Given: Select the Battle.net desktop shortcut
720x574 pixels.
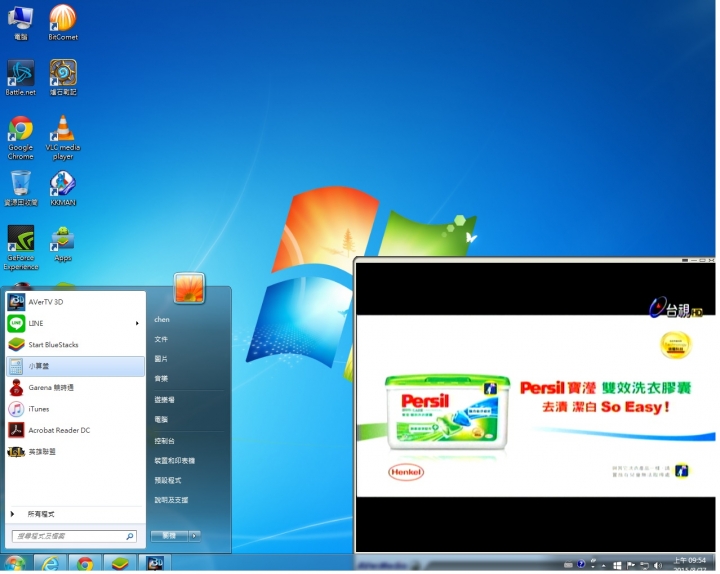Looking at the screenshot, I should tap(20, 78).
